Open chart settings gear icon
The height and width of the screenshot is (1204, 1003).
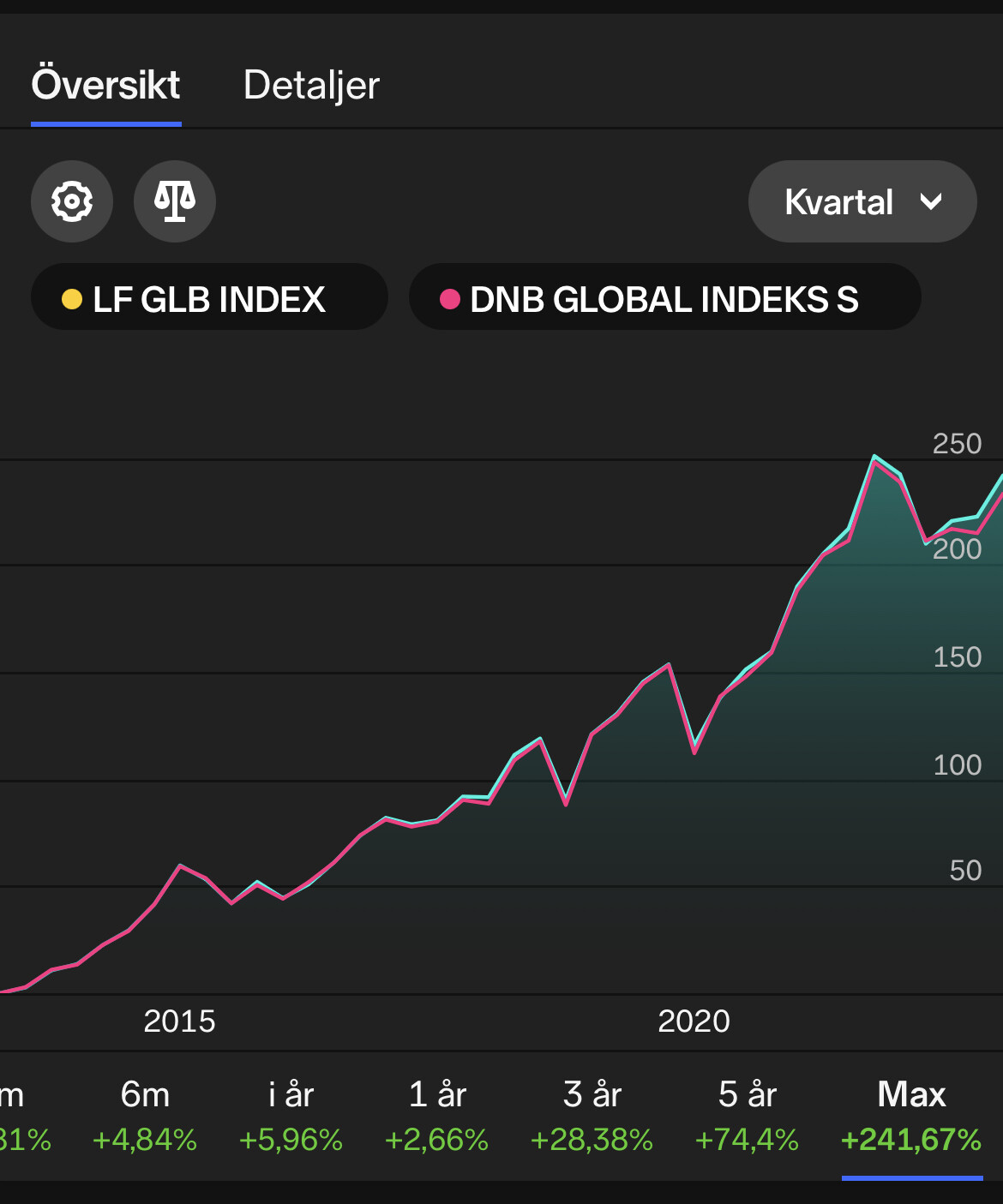click(x=72, y=201)
